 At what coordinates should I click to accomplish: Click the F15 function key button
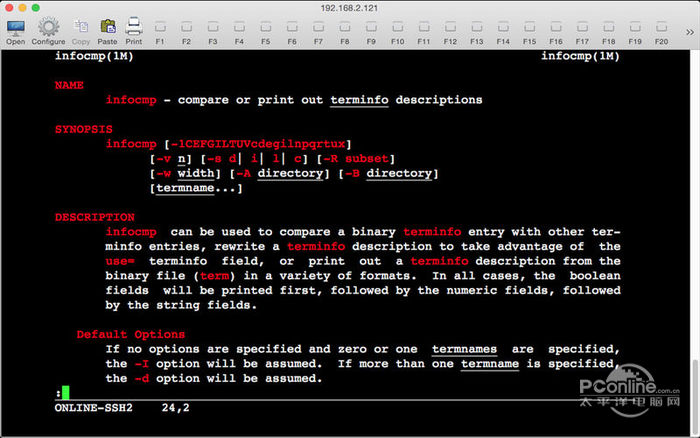pyautogui.click(x=529, y=33)
